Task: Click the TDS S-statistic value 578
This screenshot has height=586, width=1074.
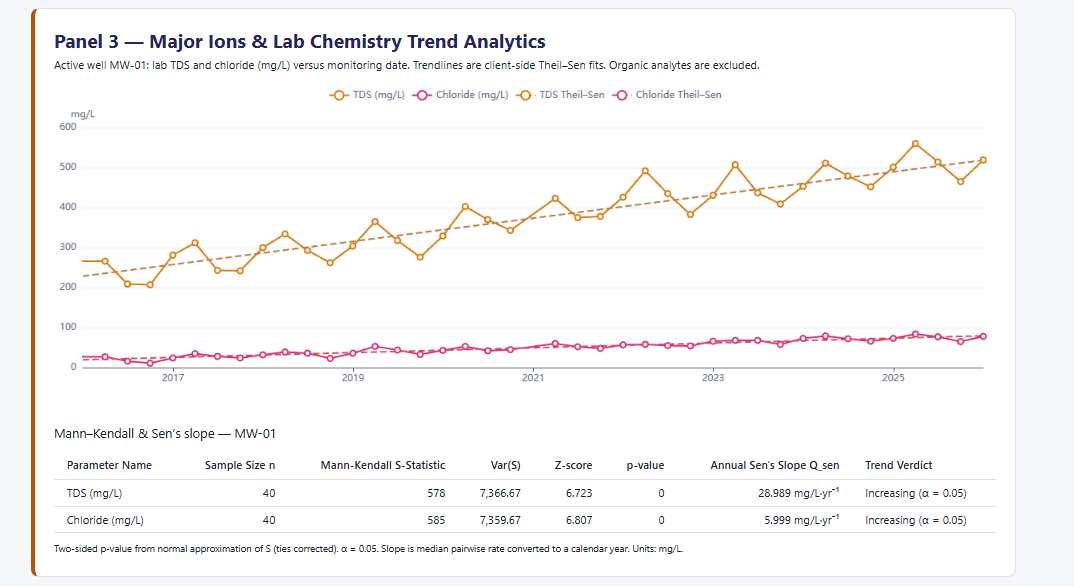Action: point(436,494)
